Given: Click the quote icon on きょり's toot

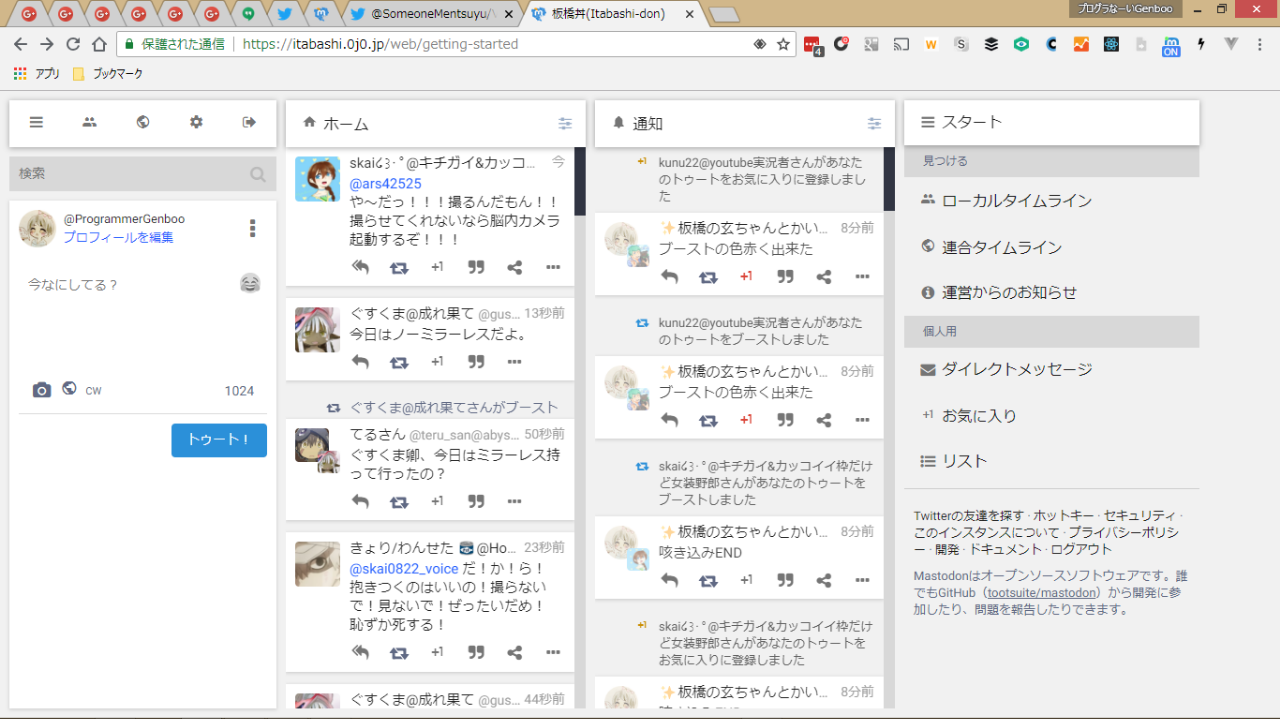Looking at the screenshot, I should coord(476,652).
